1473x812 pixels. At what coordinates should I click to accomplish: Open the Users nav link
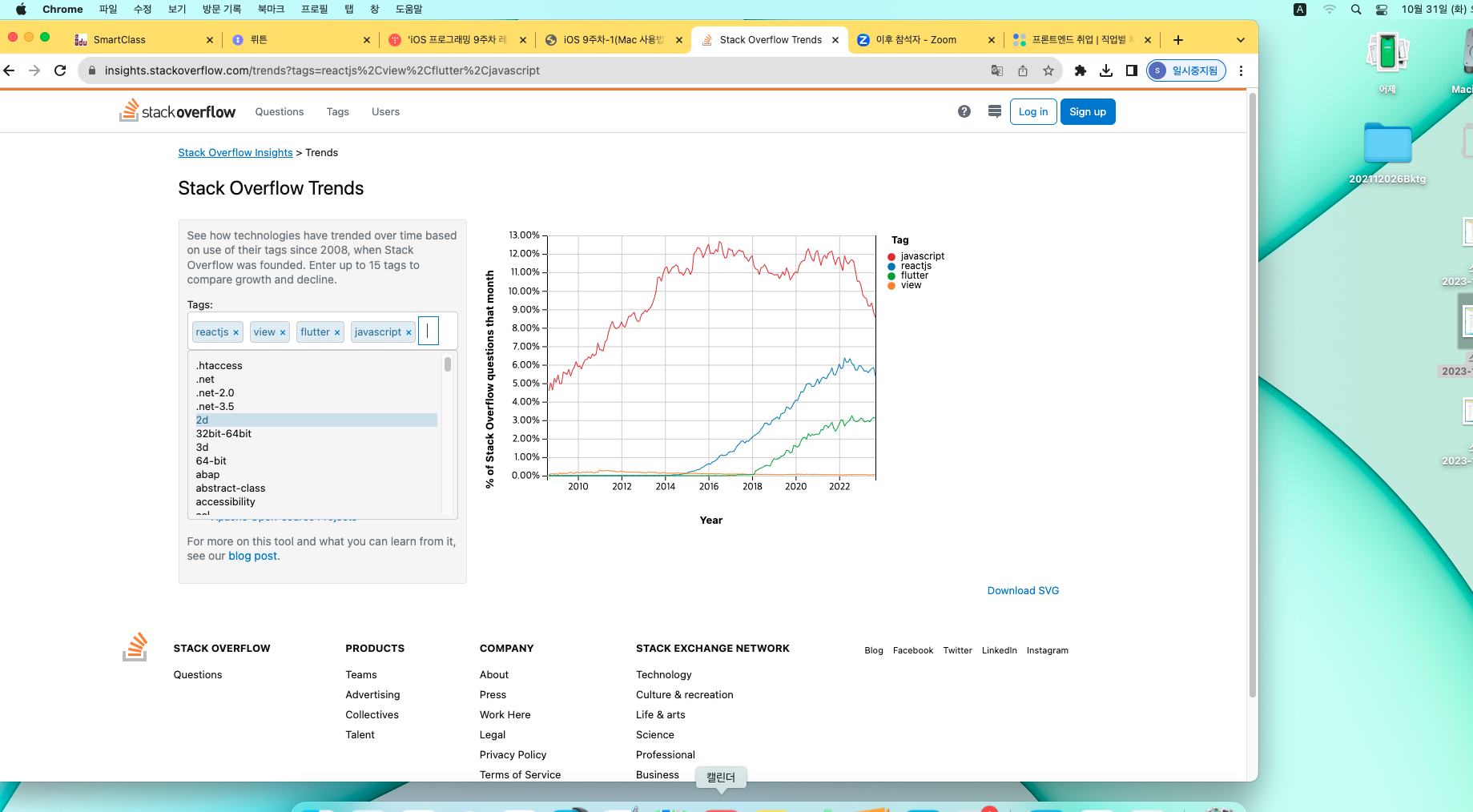(x=385, y=112)
